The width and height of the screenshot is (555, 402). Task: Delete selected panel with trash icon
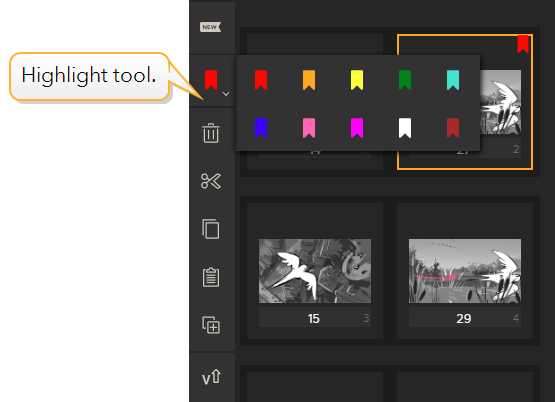click(x=211, y=133)
